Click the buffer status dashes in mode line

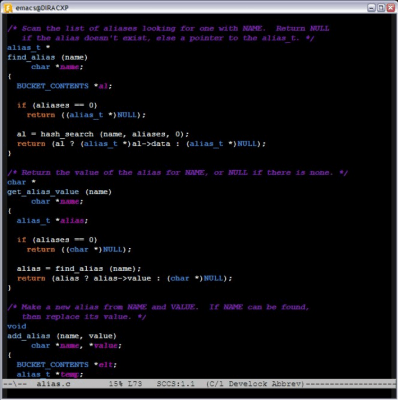(15, 384)
